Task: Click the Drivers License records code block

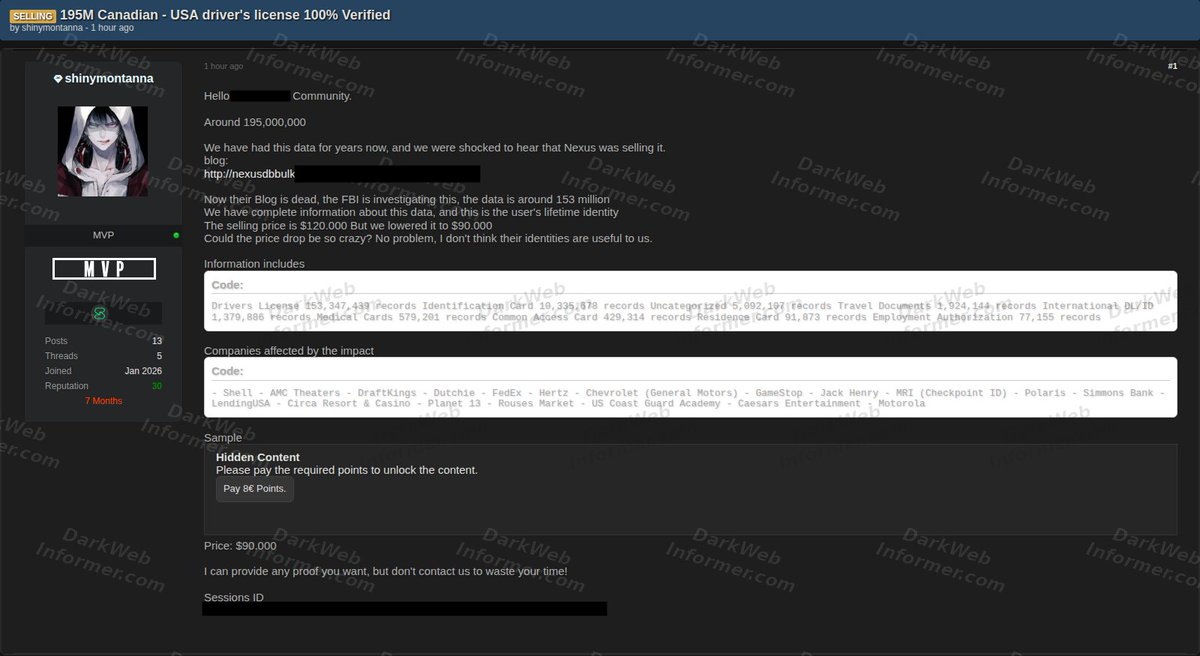Action: [x=690, y=301]
